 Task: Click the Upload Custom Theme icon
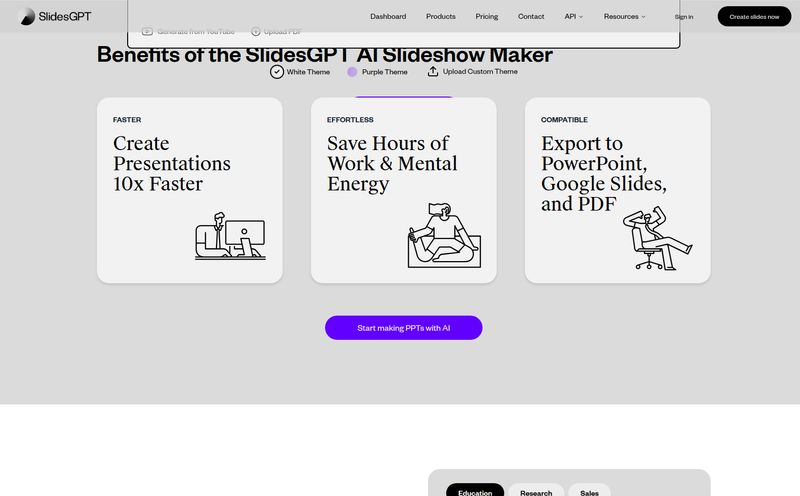coord(433,71)
